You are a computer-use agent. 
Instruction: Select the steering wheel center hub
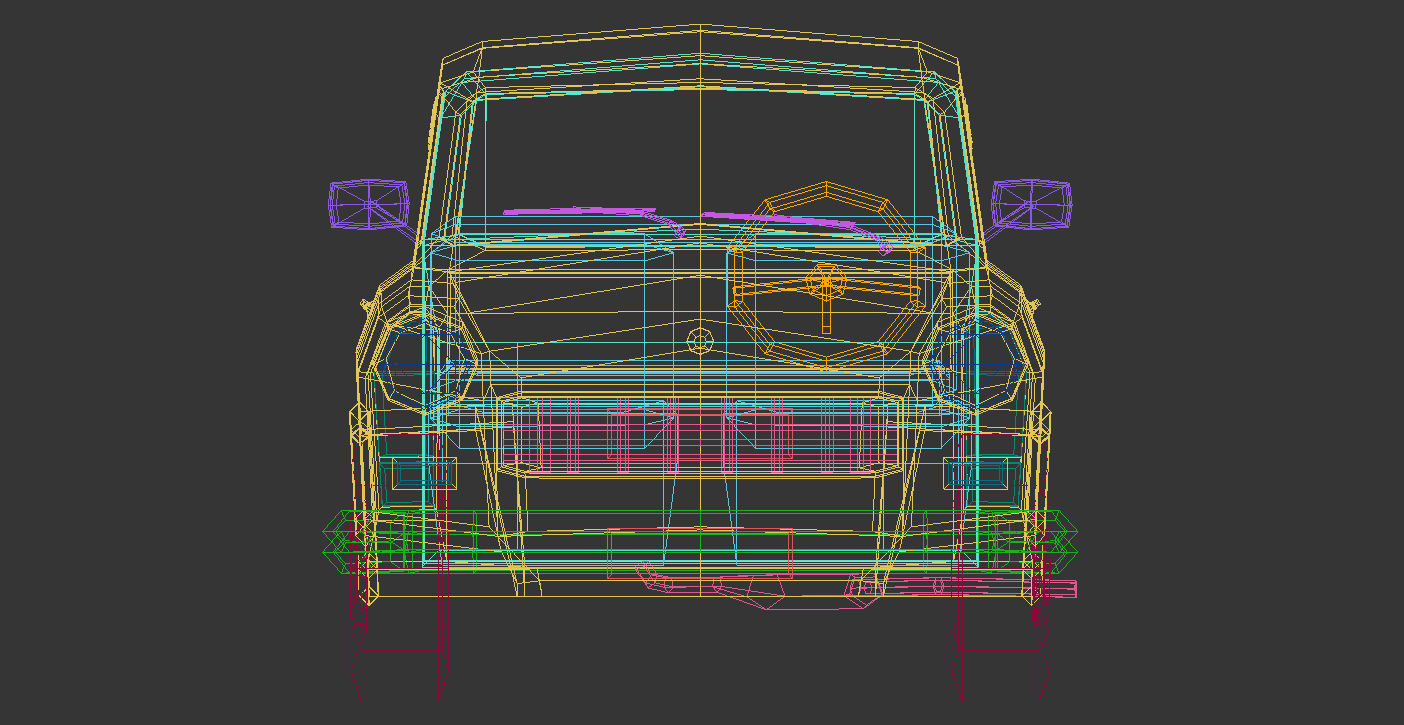tap(826, 283)
